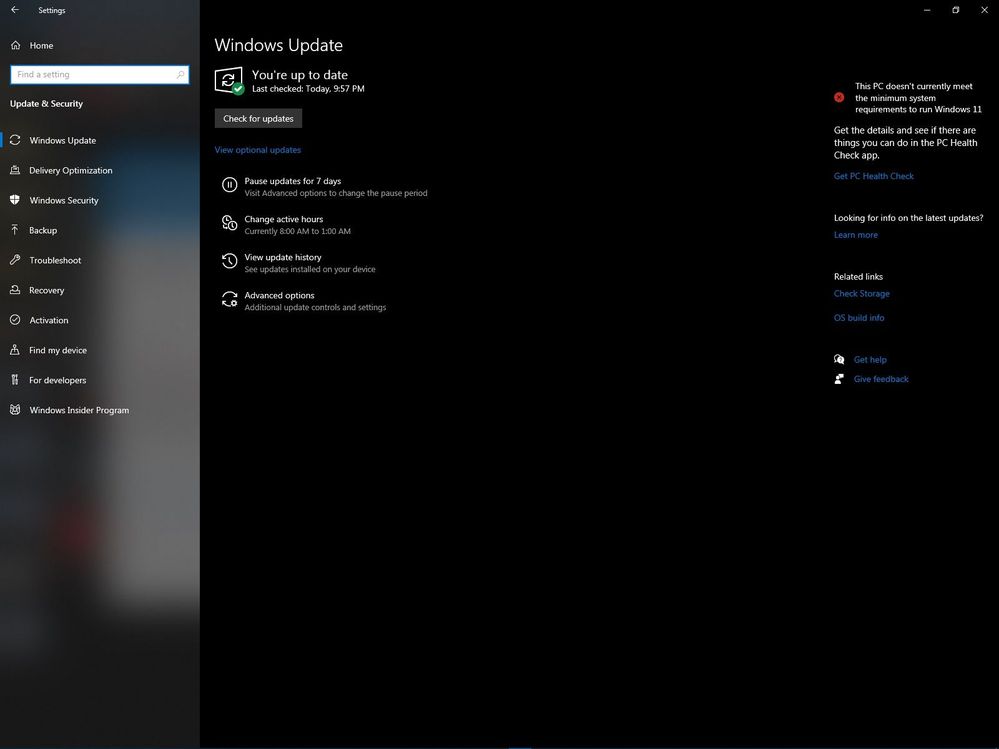Click the Recovery icon

[x=15, y=290]
